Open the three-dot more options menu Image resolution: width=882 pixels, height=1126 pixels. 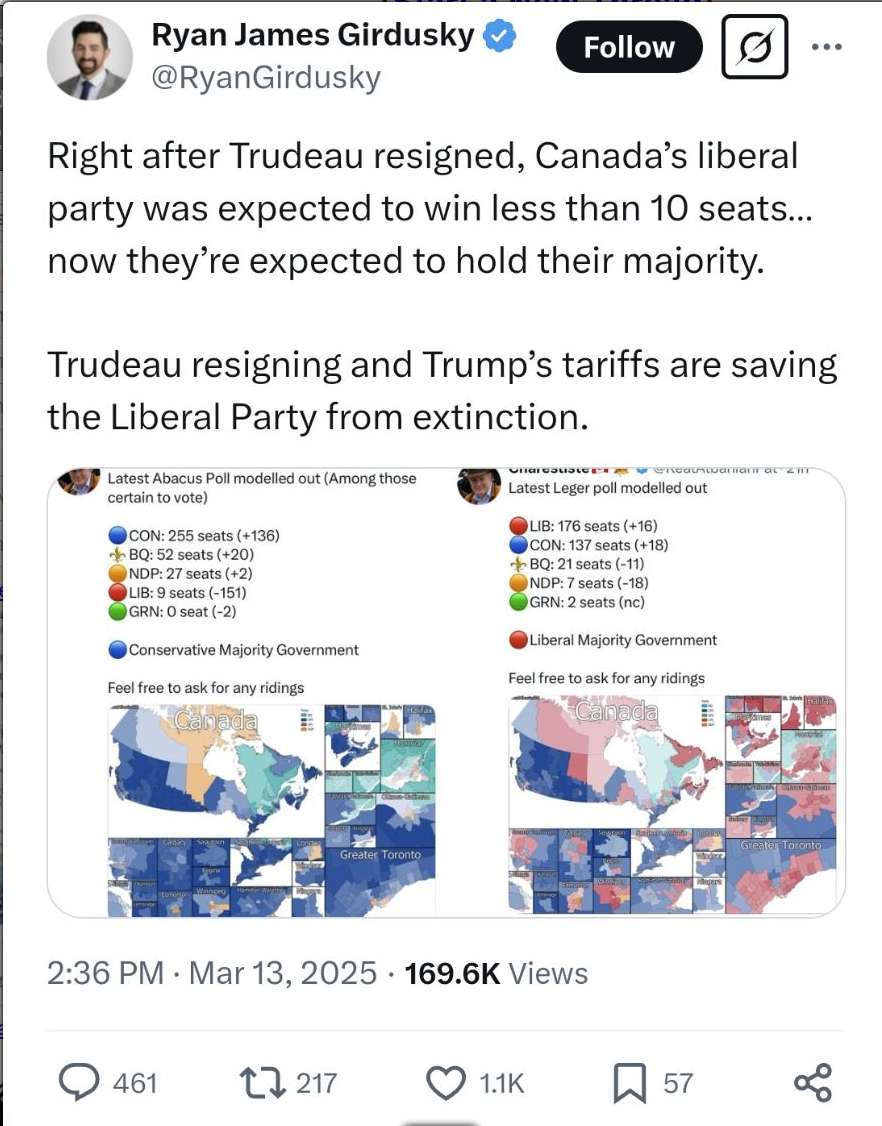[828, 47]
